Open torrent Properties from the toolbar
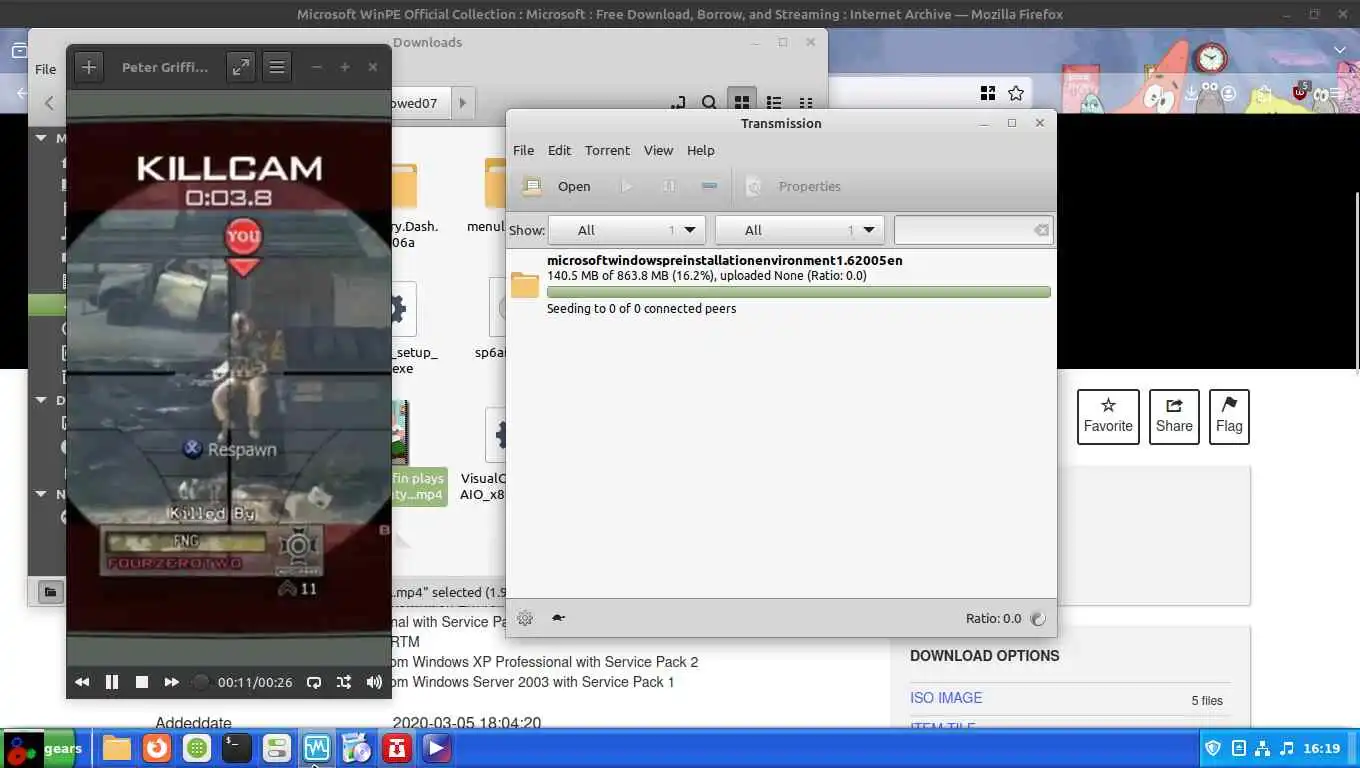Screen dimensions: 1360x768 794,186
